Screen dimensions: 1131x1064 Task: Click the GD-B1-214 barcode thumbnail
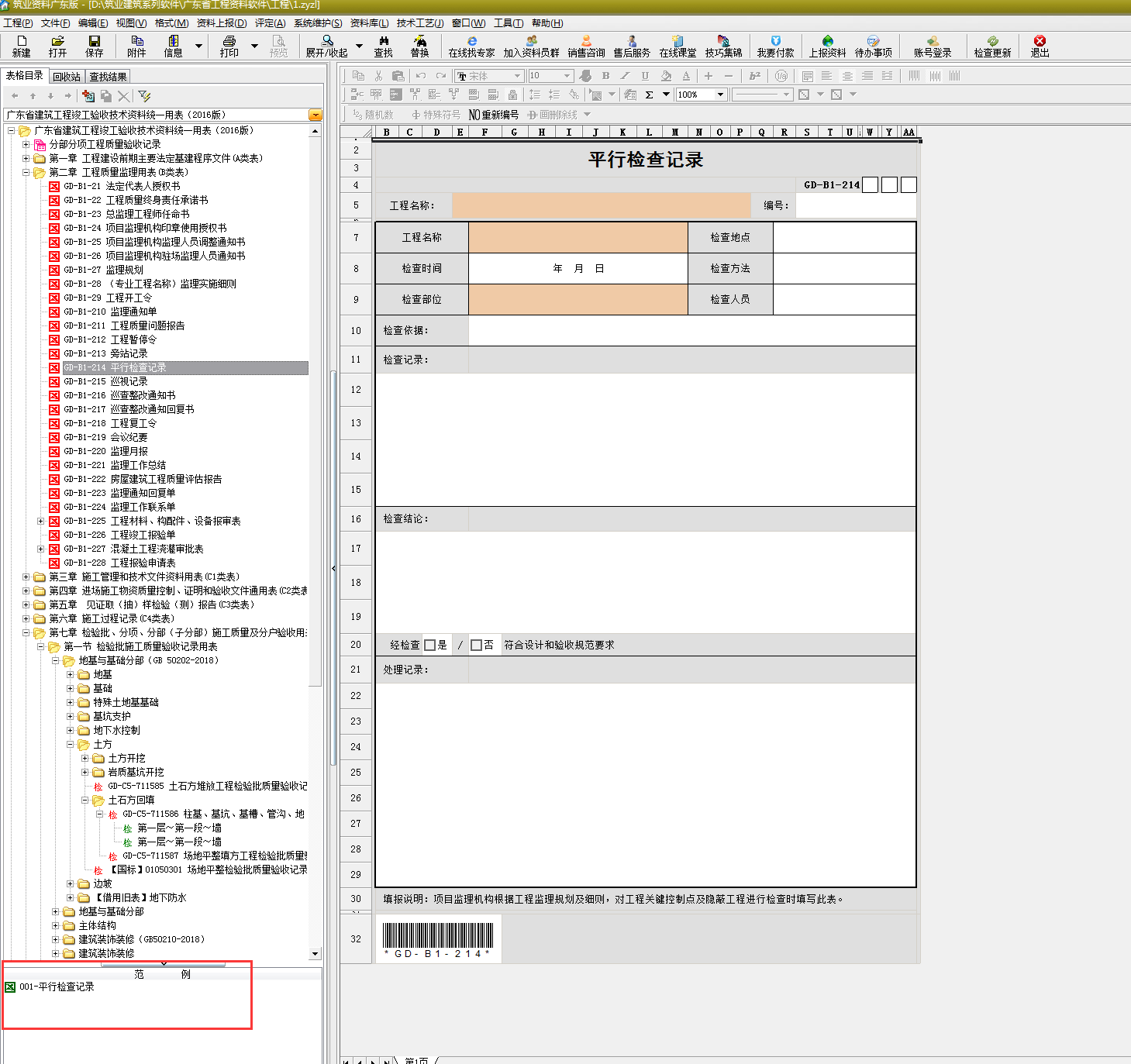pos(438,939)
